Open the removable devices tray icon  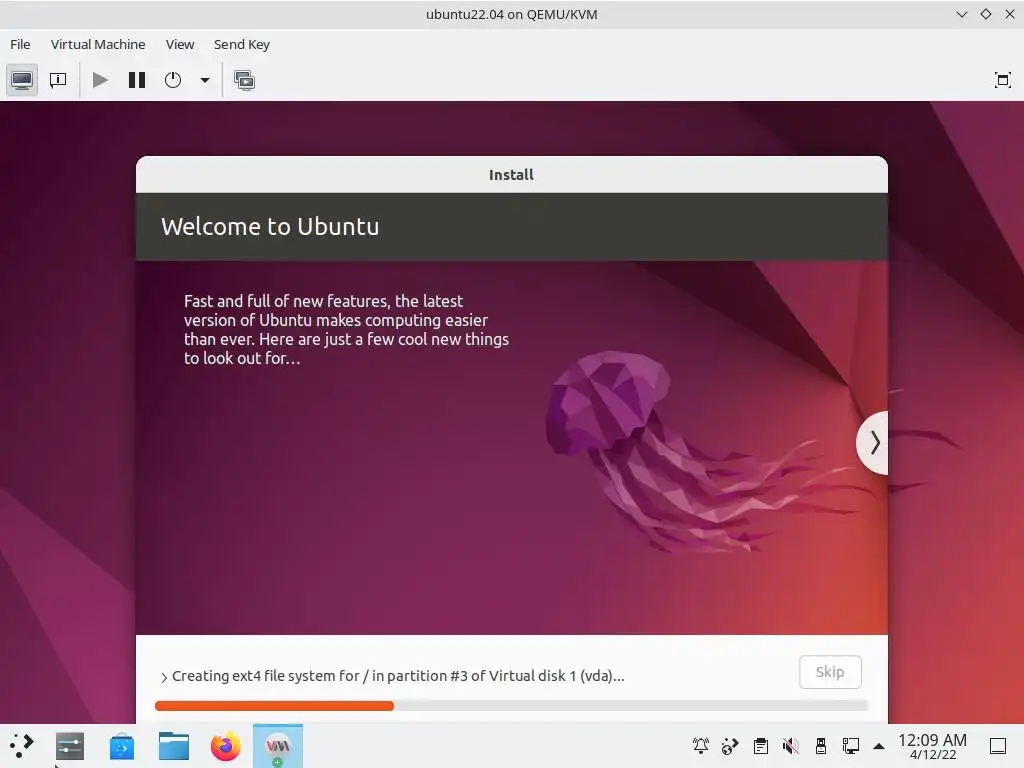point(821,745)
